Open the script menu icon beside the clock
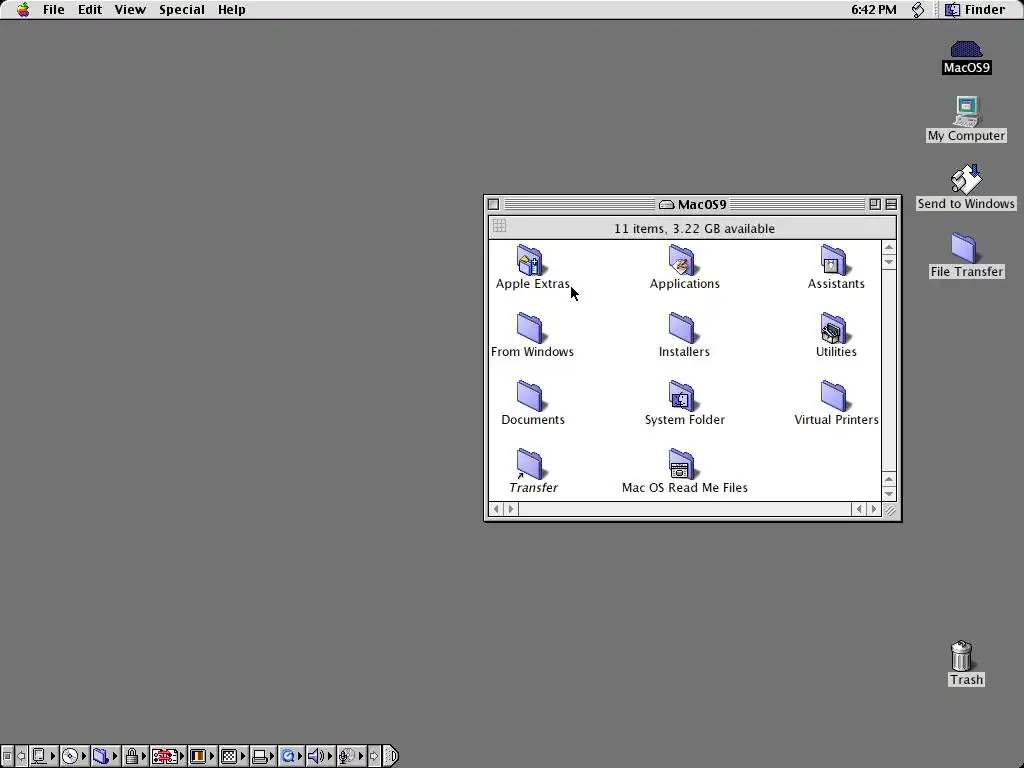This screenshot has width=1024, height=768. [918, 10]
